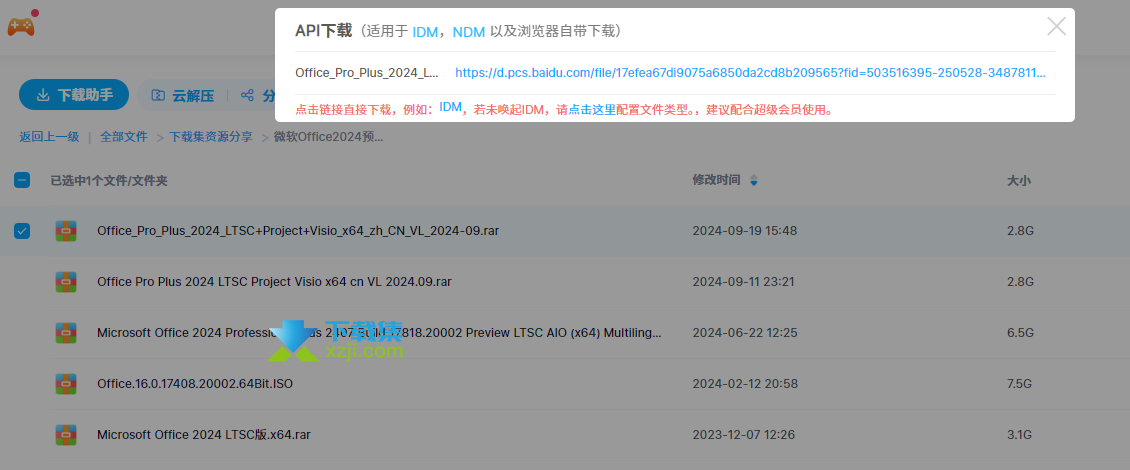Click rar icon of Office Pro Plus 2024 LTSC Project Visio x64 cn
The height and width of the screenshot is (470, 1130).
(x=66, y=281)
